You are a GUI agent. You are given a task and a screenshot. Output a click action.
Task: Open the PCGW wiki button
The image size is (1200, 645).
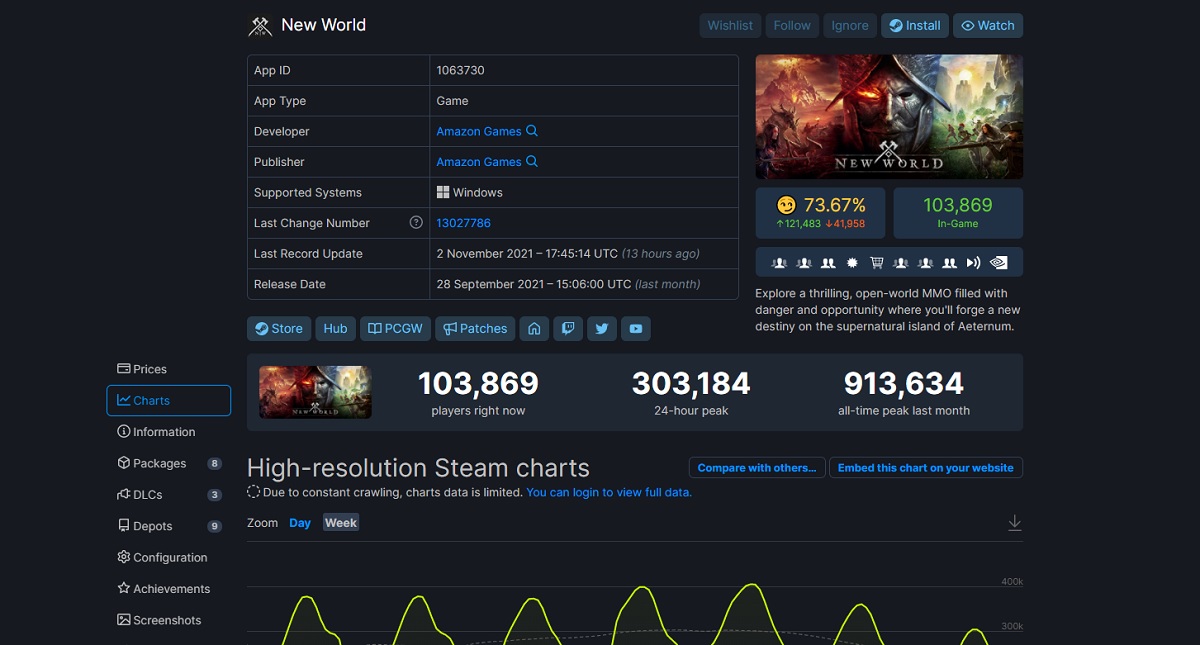395,328
